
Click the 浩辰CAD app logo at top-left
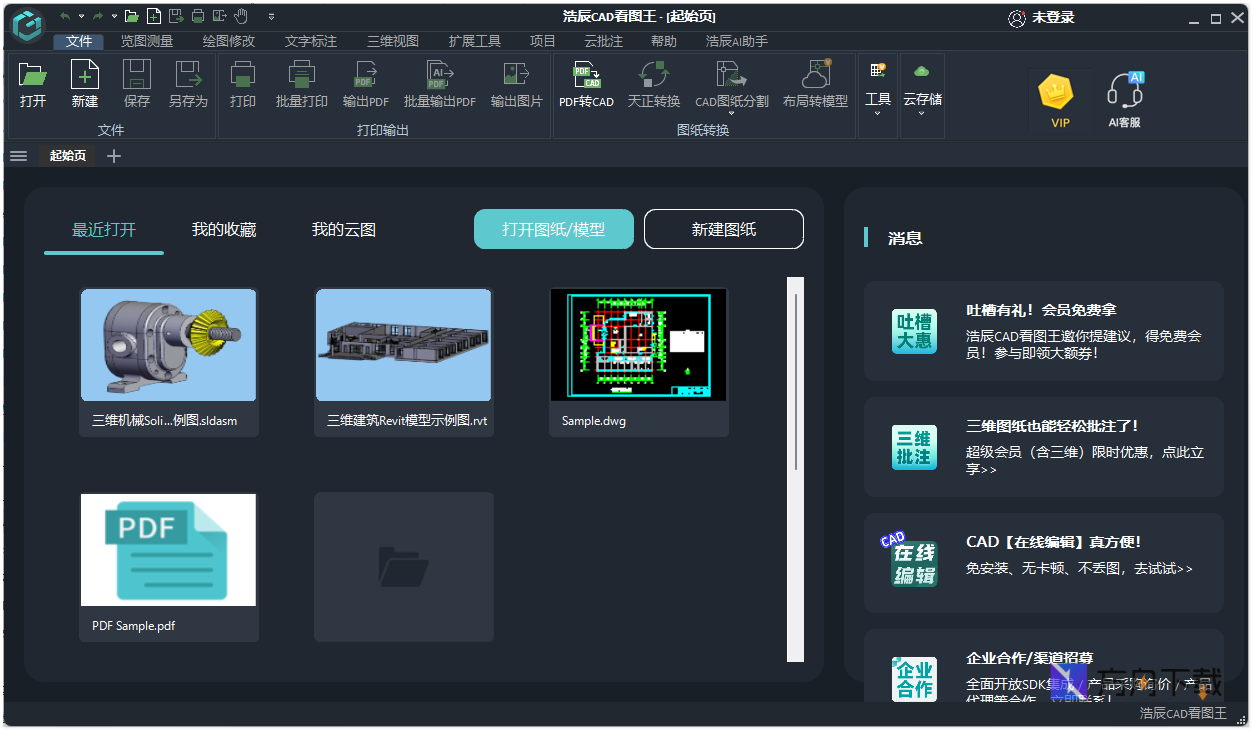point(28,25)
